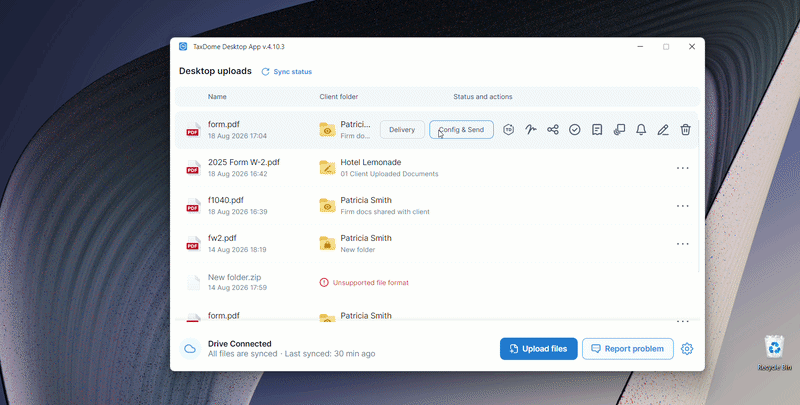Click the PDF icon of fw2.pdf
The image size is (800, 405).
coord(193,244)
